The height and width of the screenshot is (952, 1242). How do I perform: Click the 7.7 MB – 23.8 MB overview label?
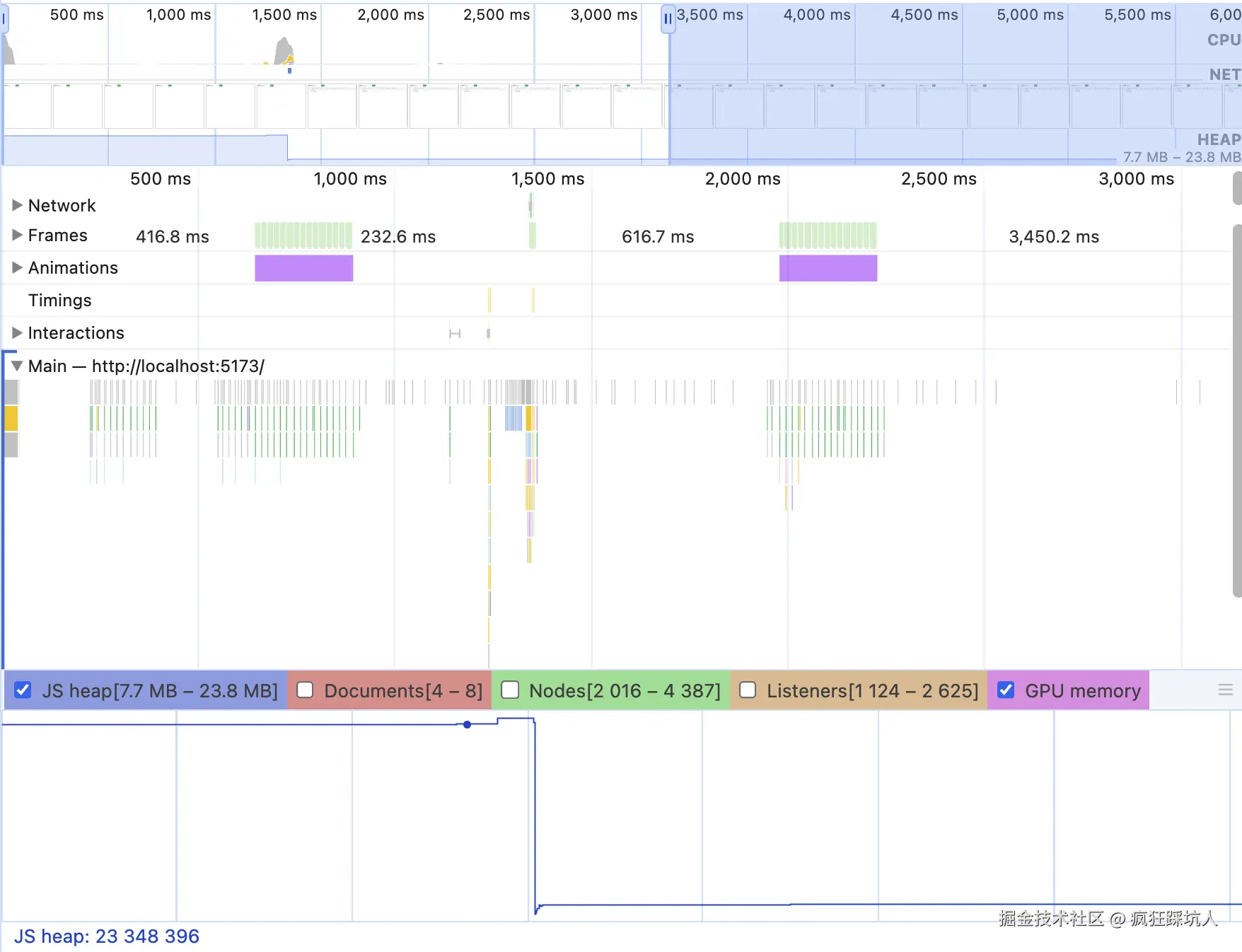tap(1182, 157)
